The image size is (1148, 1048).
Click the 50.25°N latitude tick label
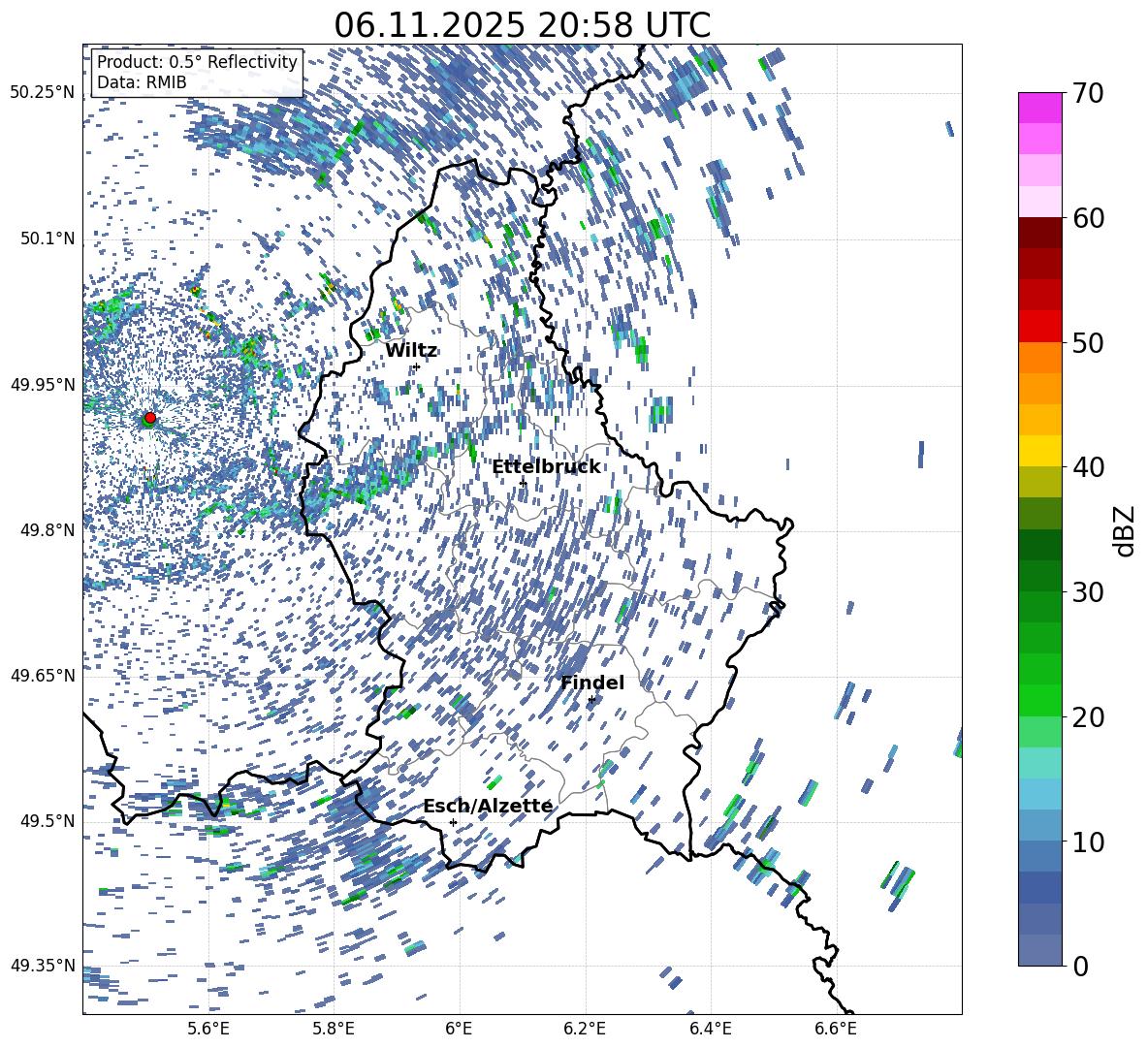click(x=43, y=93)
